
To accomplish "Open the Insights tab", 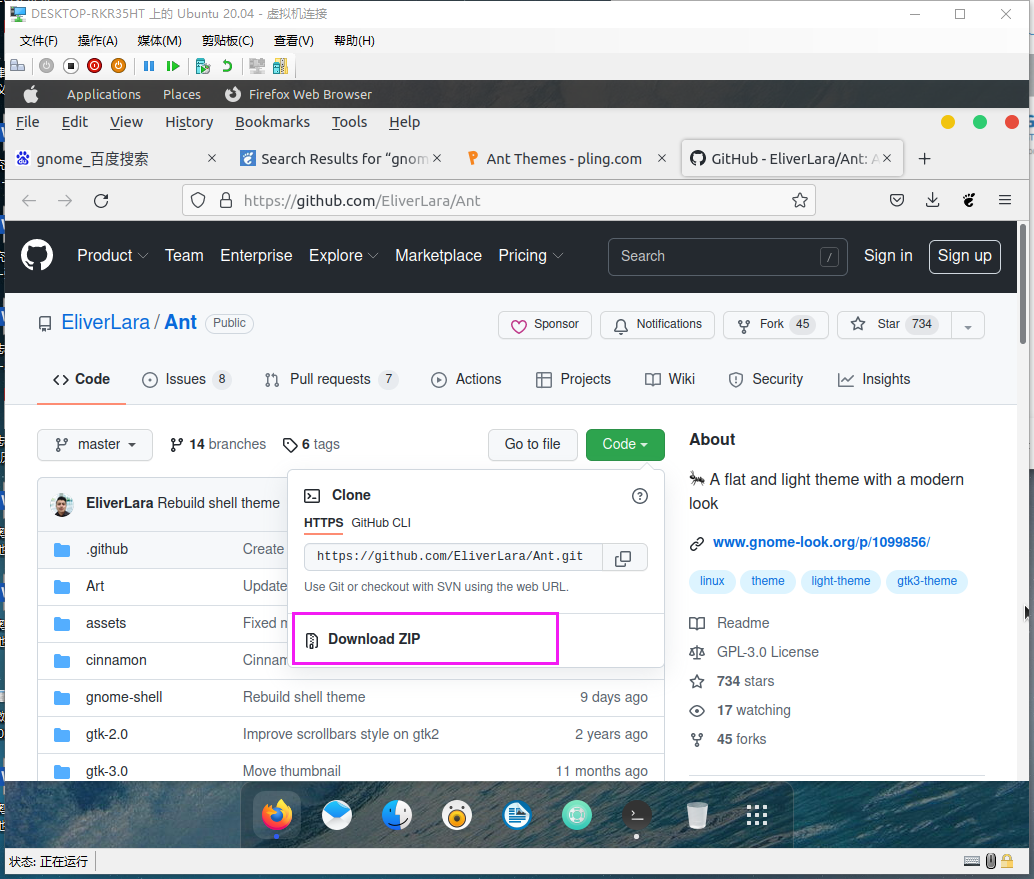I will [874, 379].
